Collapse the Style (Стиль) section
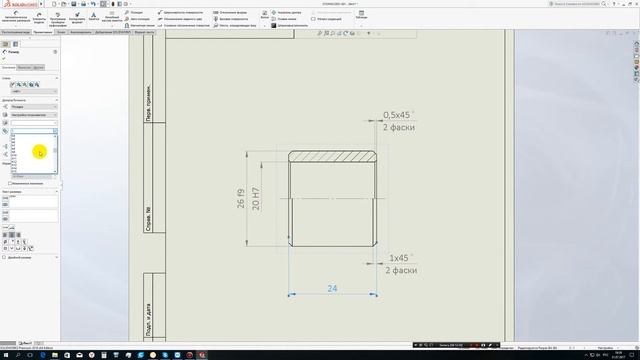 click(56, 78)
